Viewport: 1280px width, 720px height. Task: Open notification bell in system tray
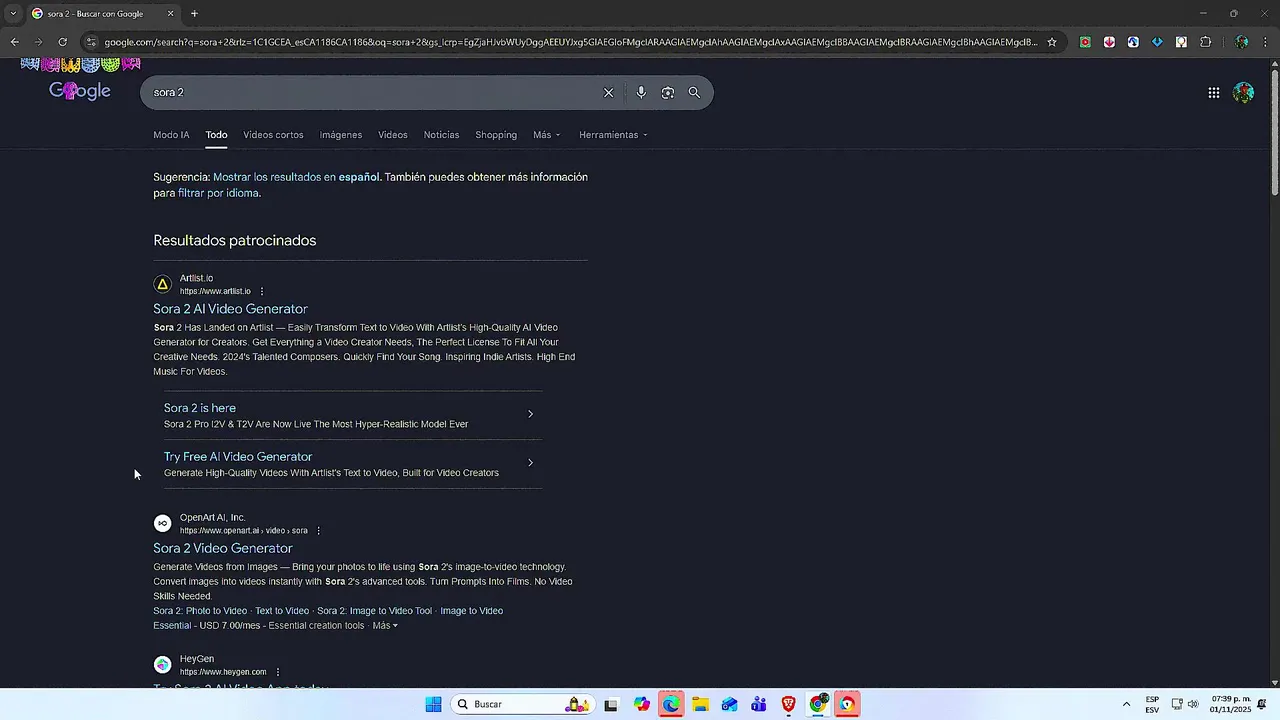1261,704
